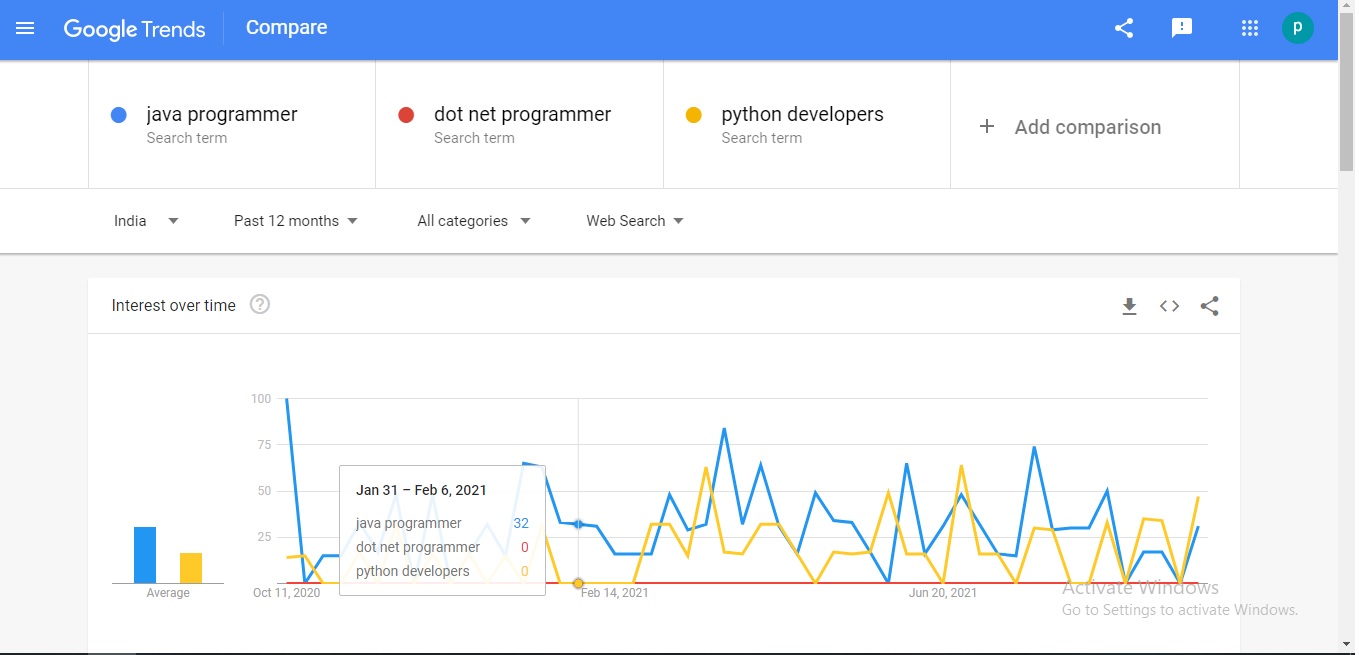Open the hamburger main menu
This screenshot has height=655, width=1359.
[x=25, y=29]
